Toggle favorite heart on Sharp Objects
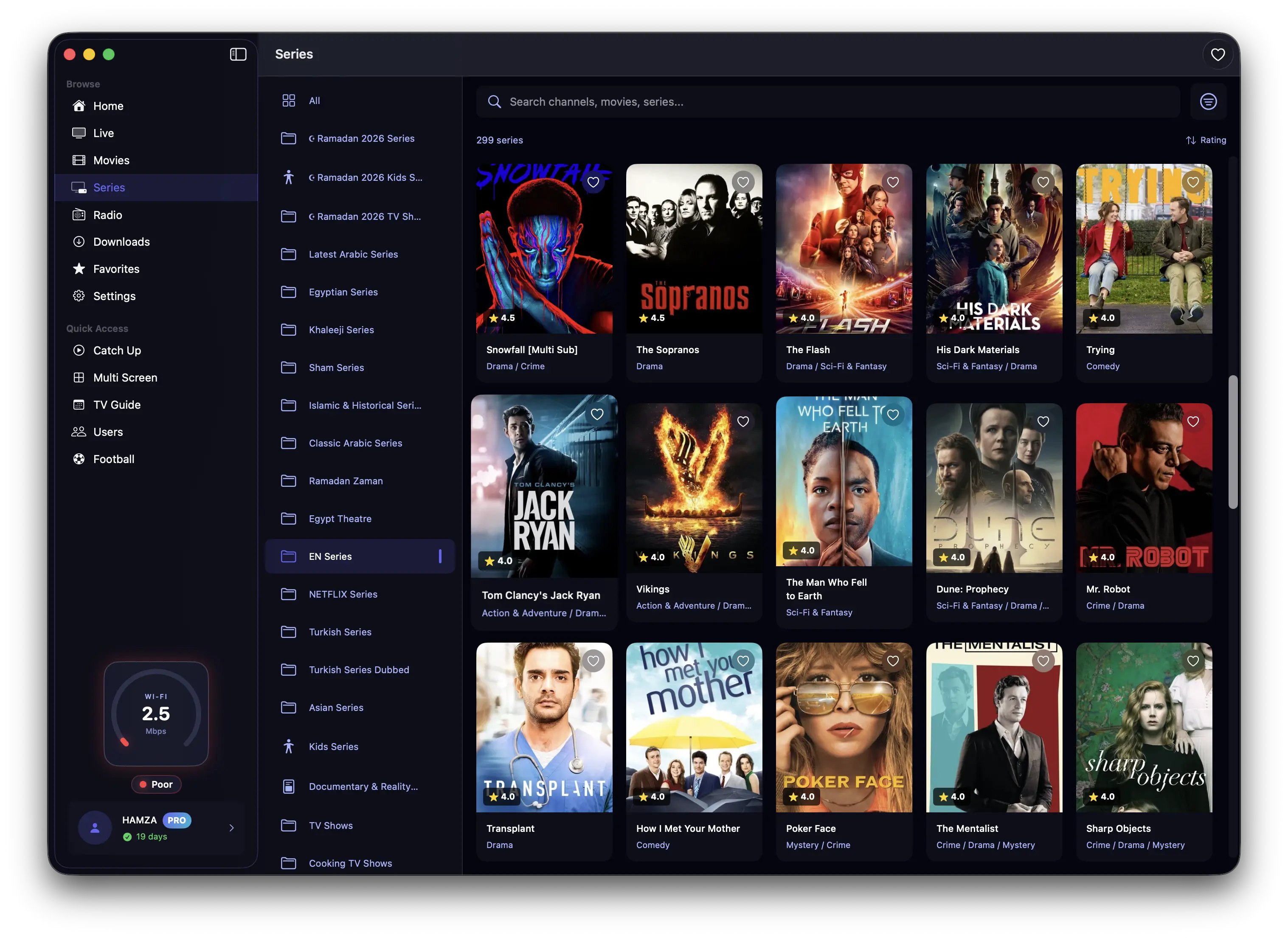 [1193, 661]
